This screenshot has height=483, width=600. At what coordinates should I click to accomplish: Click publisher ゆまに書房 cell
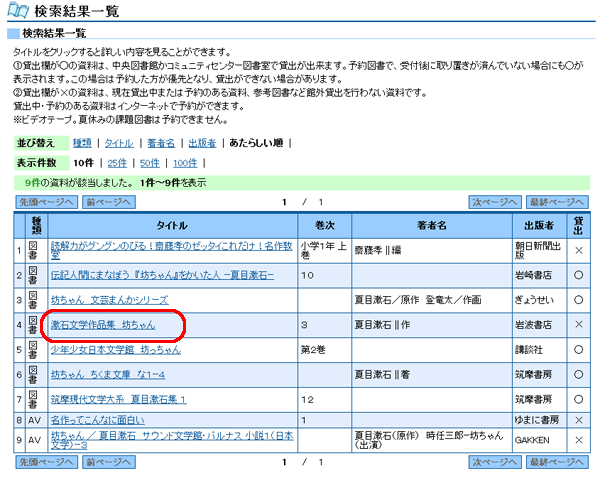pos(540,420)
